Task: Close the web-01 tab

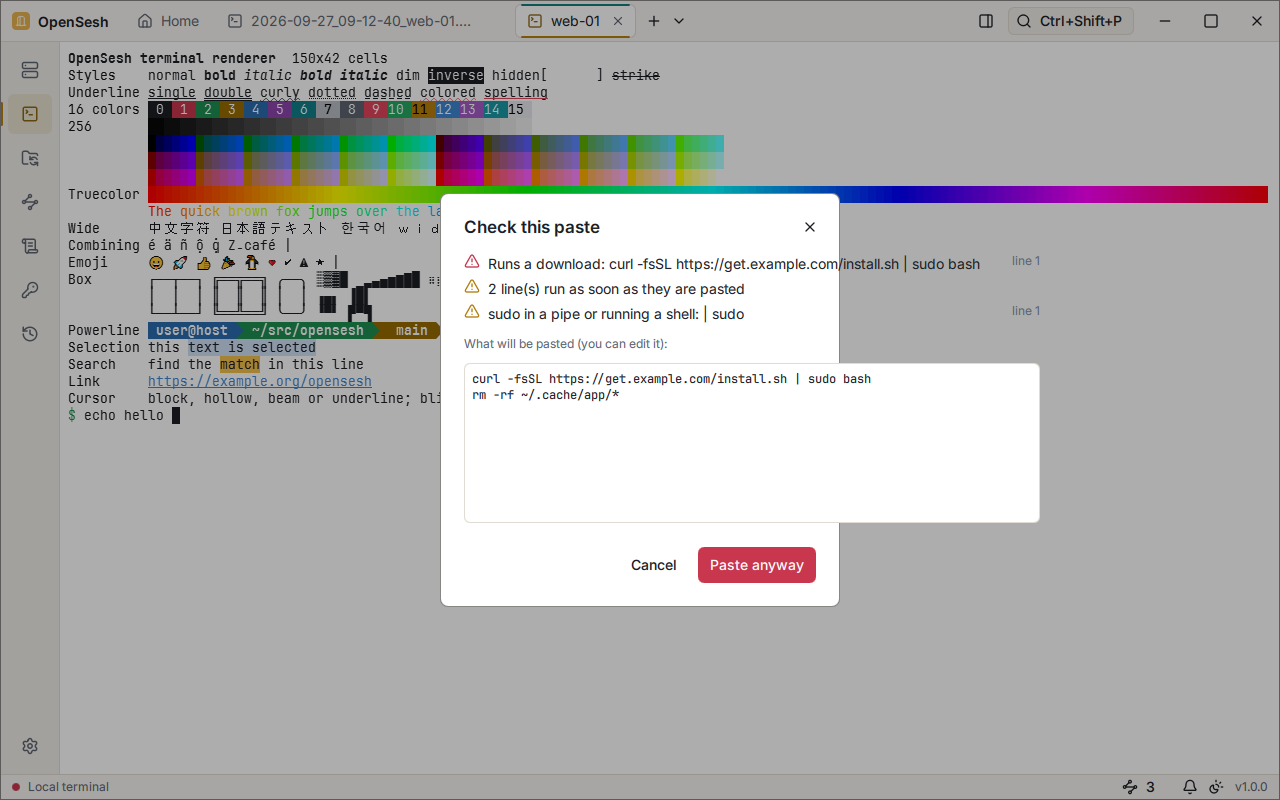Action: coord(619,21)
